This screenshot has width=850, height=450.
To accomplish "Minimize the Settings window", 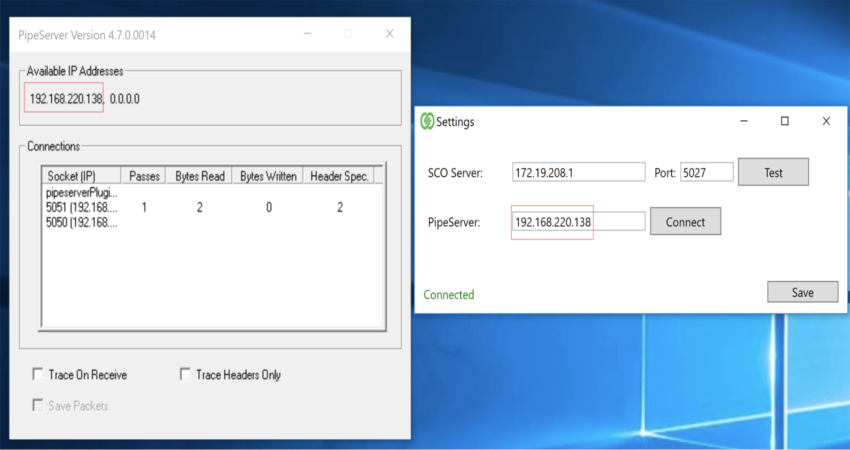I will [x=743, y=121].
